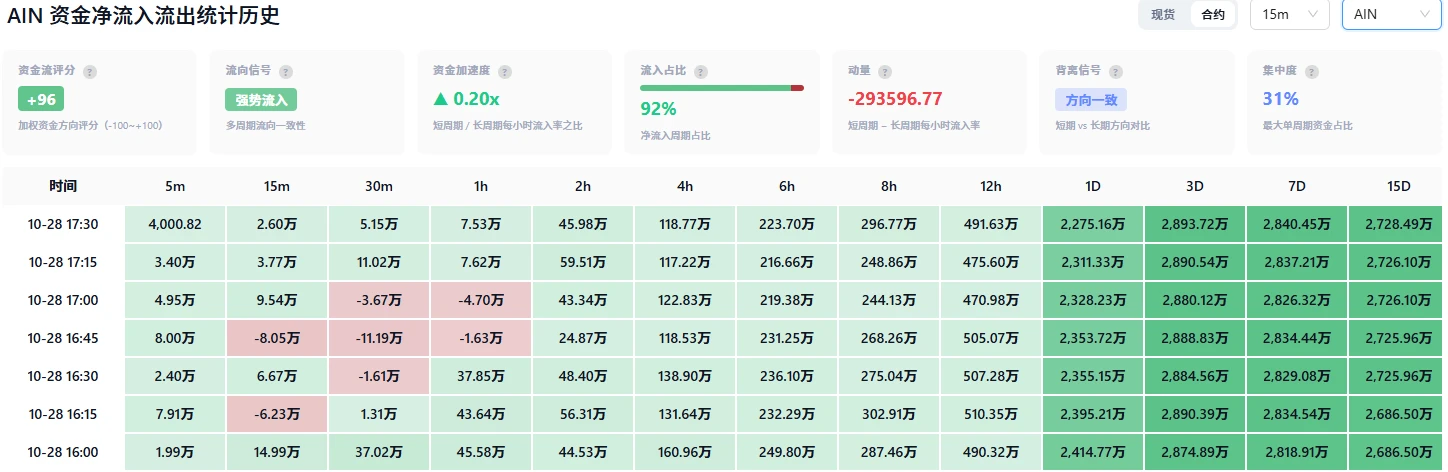Screen dimensions: 1448x472
Task: Select the 3D column header
Action: click(1195, 186)
